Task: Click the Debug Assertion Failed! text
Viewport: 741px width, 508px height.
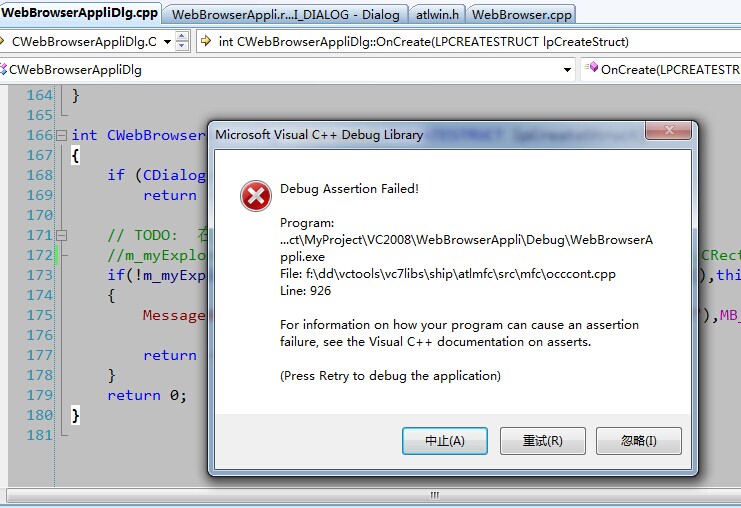Action: (x=349, y=189)
